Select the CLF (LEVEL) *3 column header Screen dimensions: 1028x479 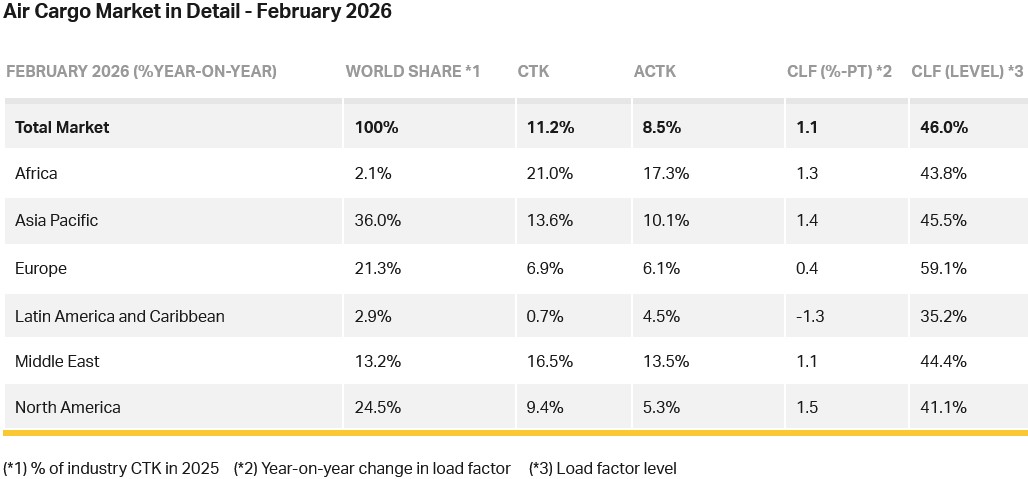tap(966, 72)
